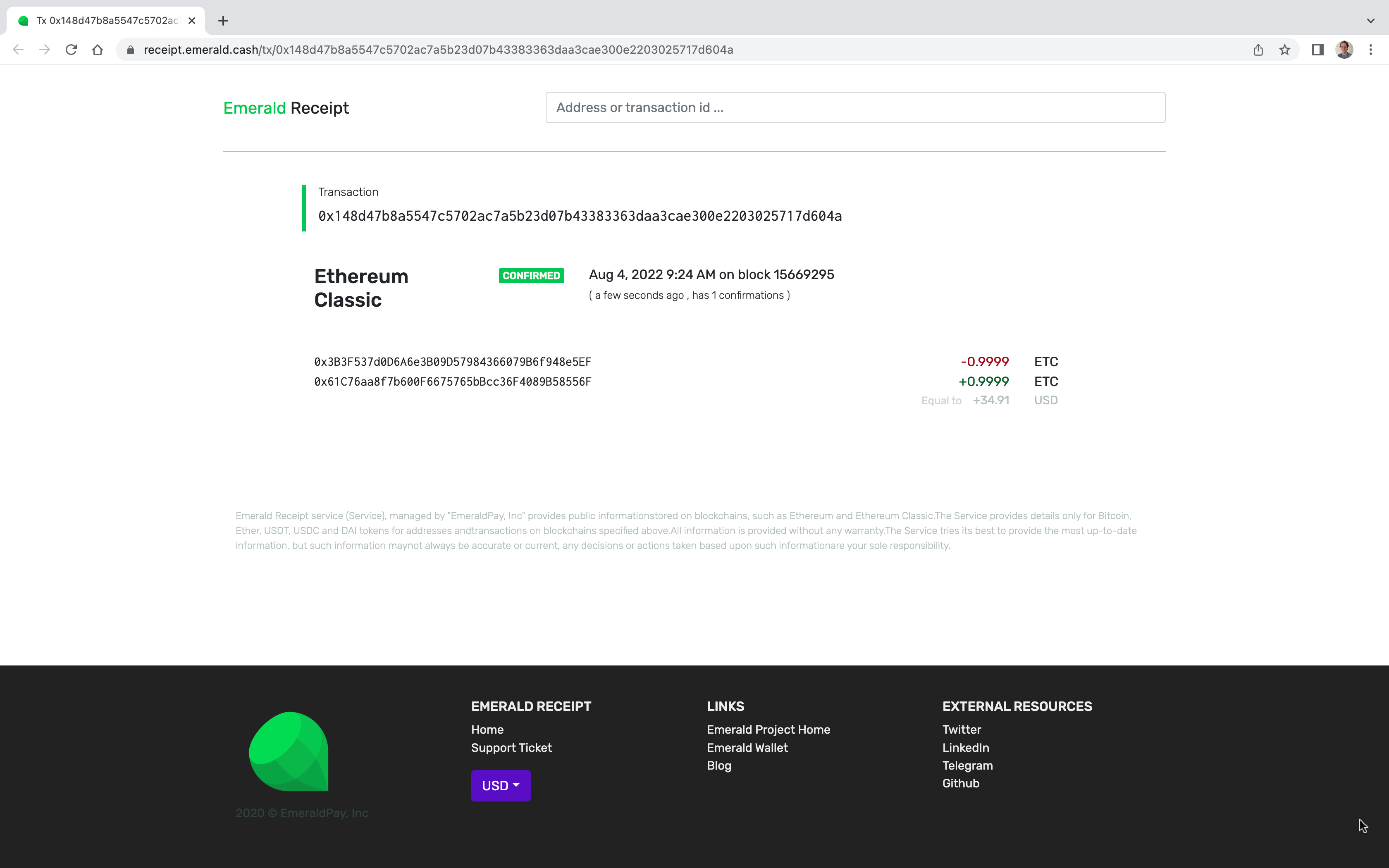Click the browser back navigation arrow
Screen dimensions: 1389x868
click(19, 49)
